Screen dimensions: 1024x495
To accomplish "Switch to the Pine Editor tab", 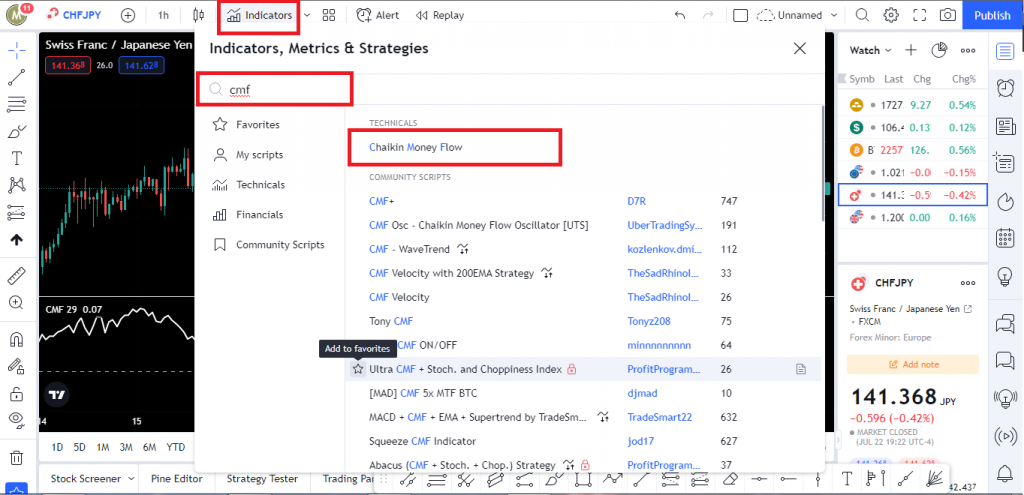I will click(176, 479).
